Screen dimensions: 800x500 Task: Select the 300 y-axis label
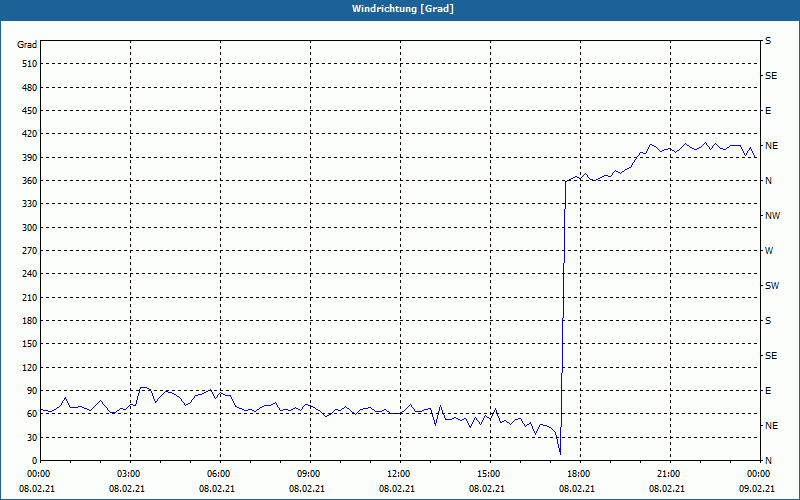coord(30,228)
